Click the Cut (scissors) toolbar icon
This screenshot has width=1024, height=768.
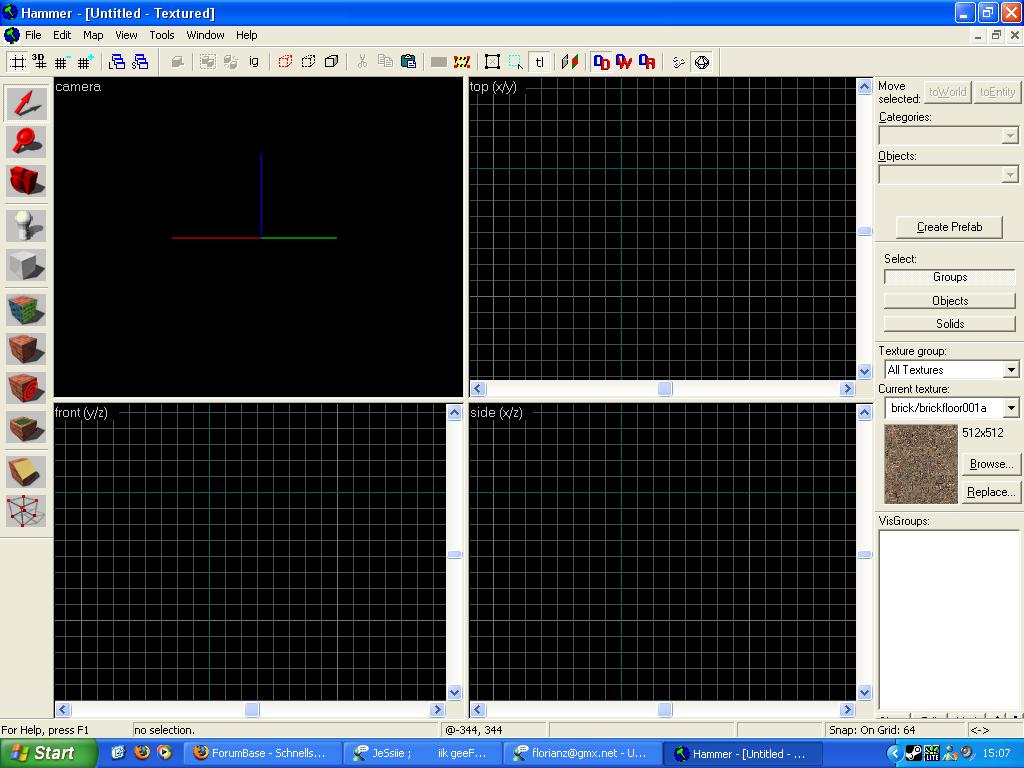click(x=362, y=62)
